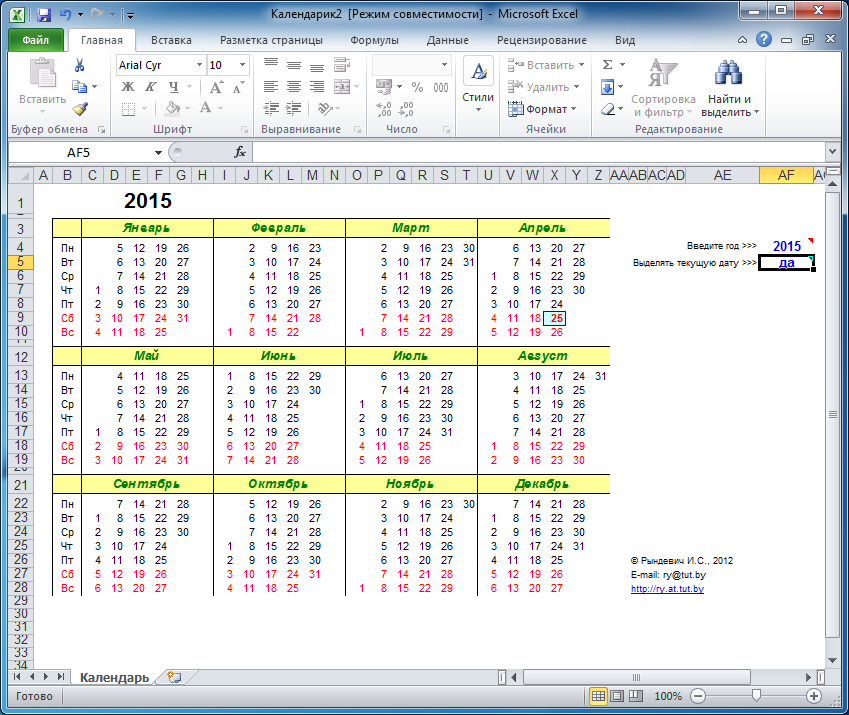Switch to the Вид ribbon tab
Viewport: 849px width, 715px height.
point(625,40)
